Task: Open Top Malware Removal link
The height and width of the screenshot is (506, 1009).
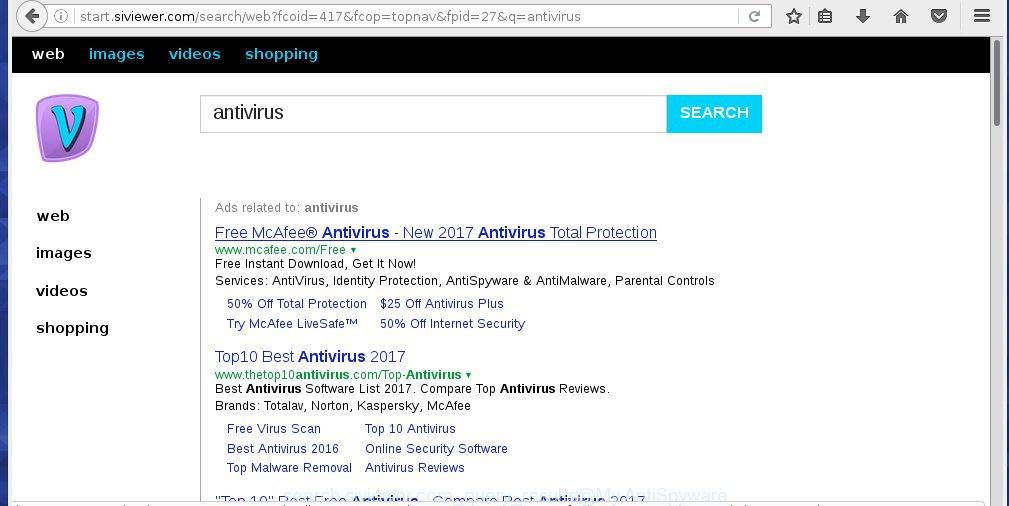Action: click(289, 468)
